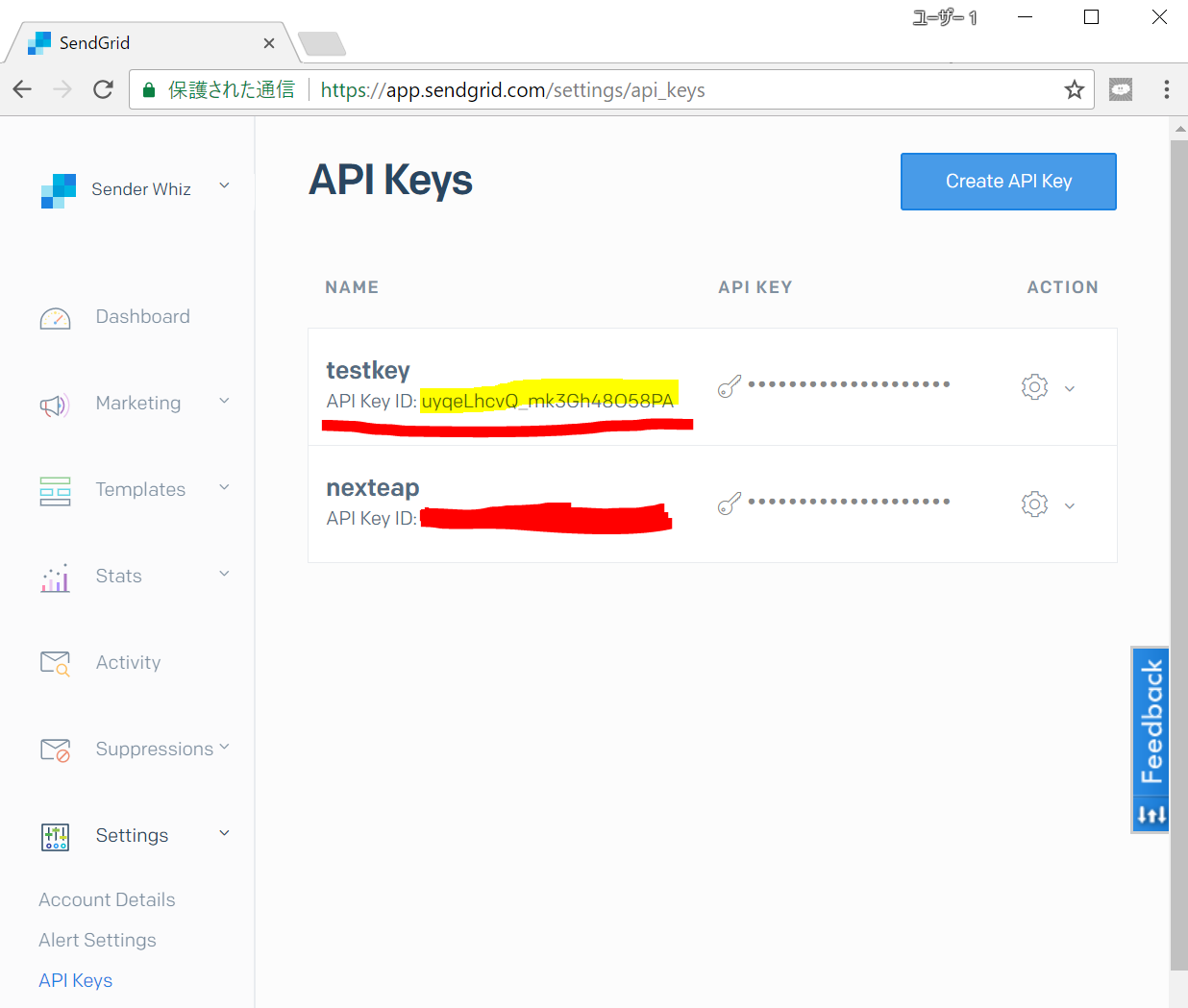1188x1008 pixels.
Task: Click Alert Settings in the sidebar
Action: [x=97, y=940]
